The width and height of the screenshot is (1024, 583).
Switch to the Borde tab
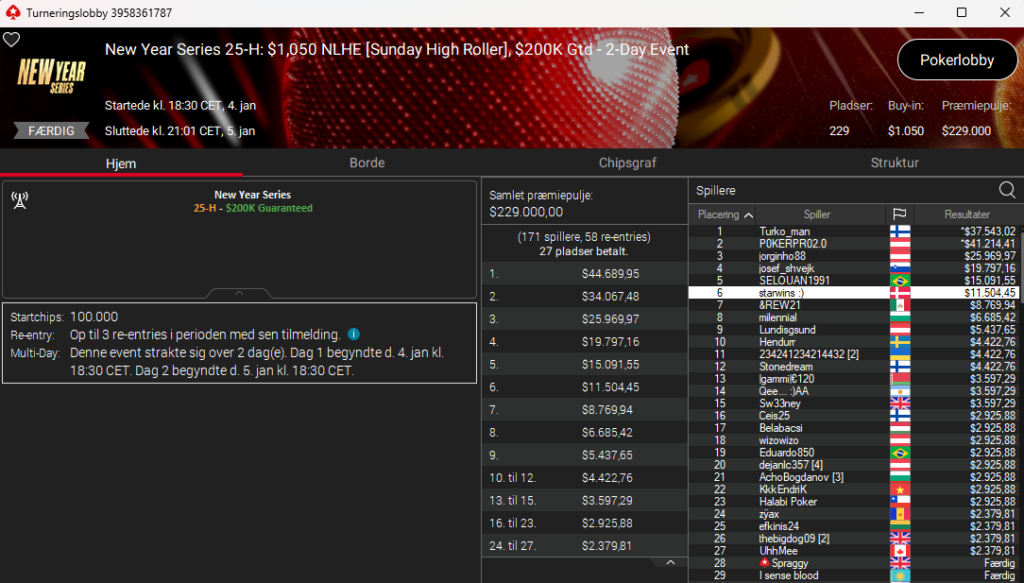click(366, 163)
